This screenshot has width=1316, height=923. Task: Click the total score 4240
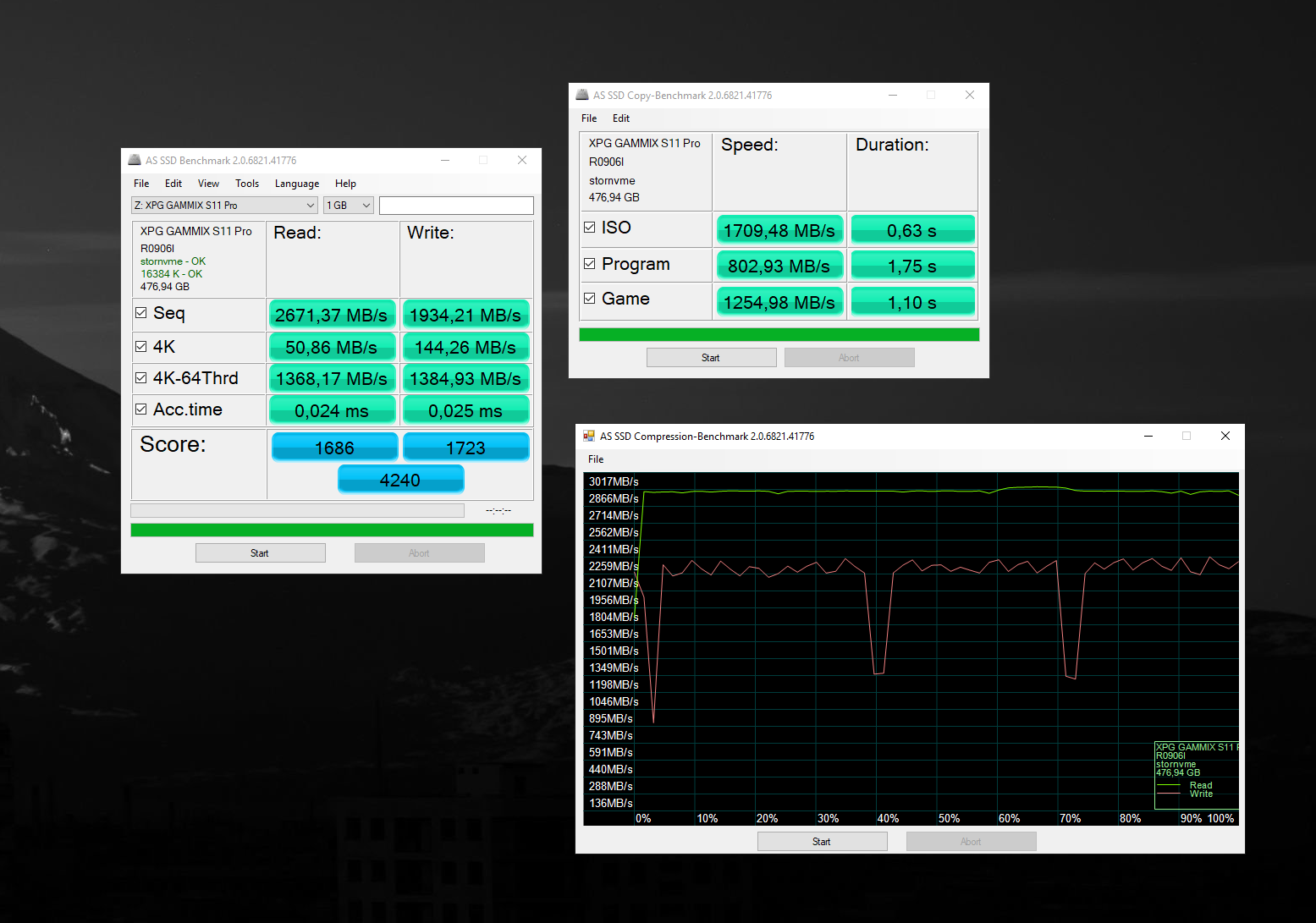[400, 480]
